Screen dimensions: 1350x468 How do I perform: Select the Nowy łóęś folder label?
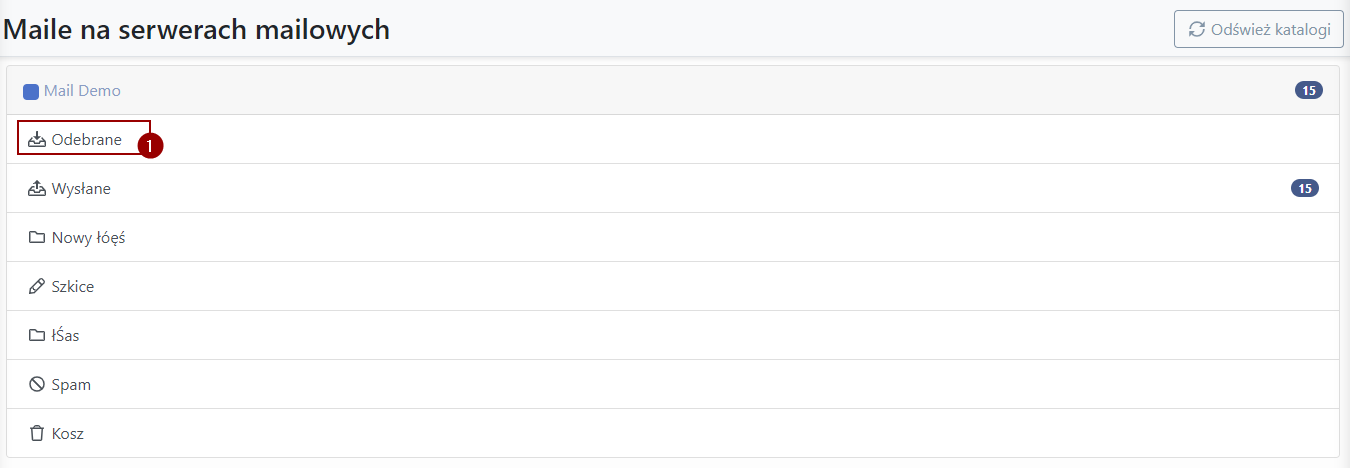click(x=88, y=238)
